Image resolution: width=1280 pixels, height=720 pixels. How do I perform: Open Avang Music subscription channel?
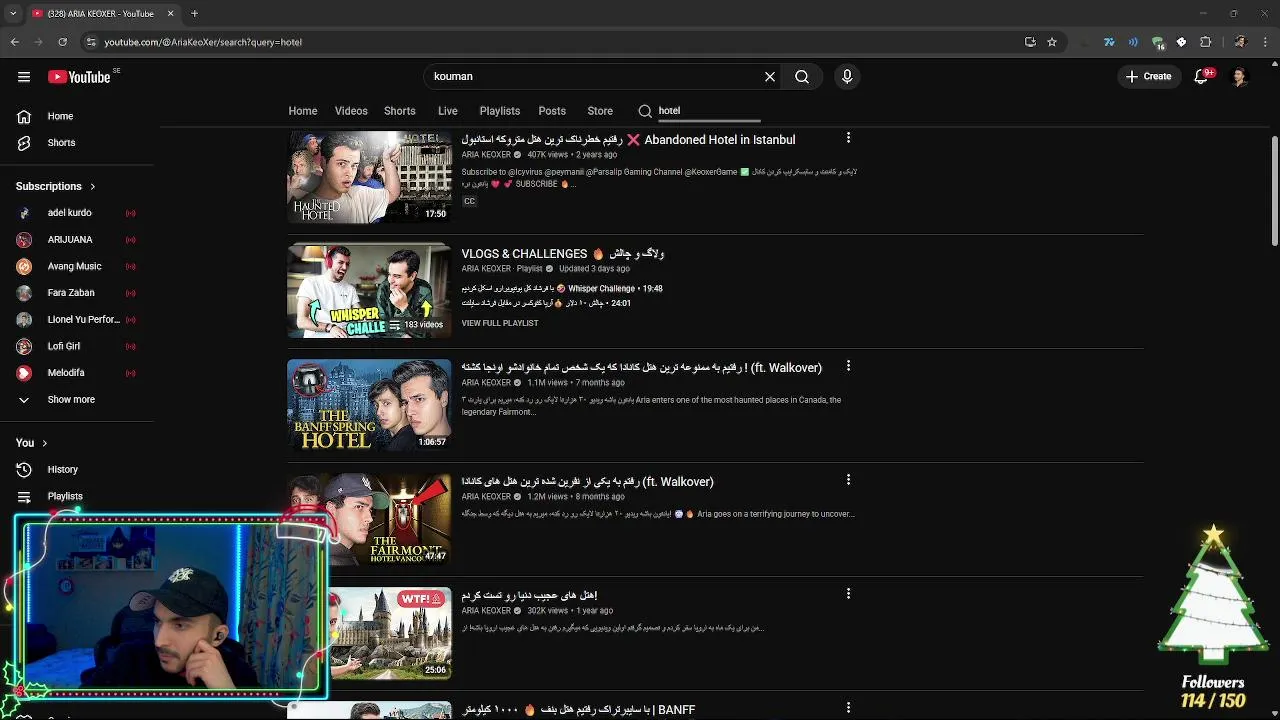coord(77,267)
